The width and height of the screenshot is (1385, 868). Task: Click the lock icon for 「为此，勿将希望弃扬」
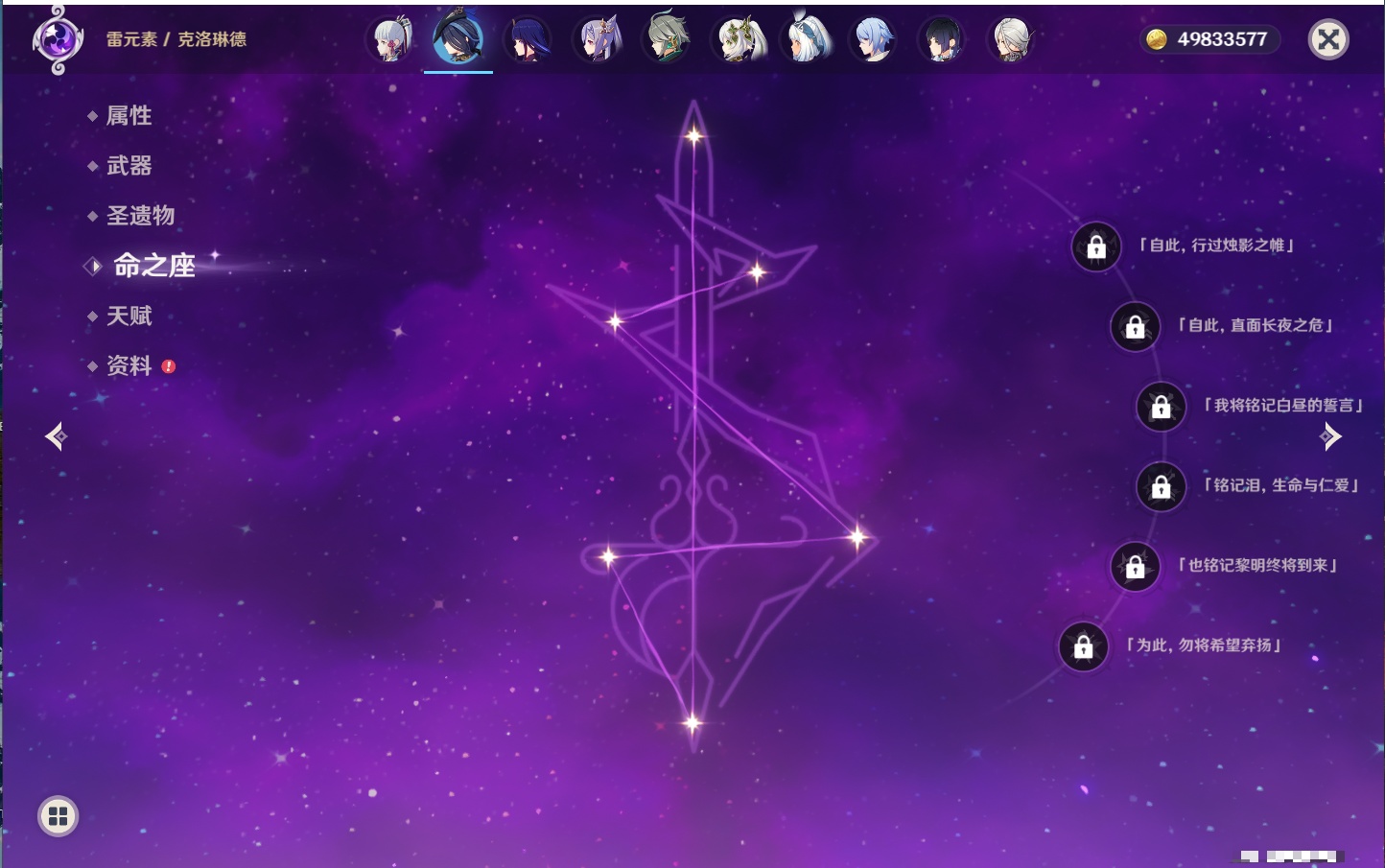pos(1083,646)
